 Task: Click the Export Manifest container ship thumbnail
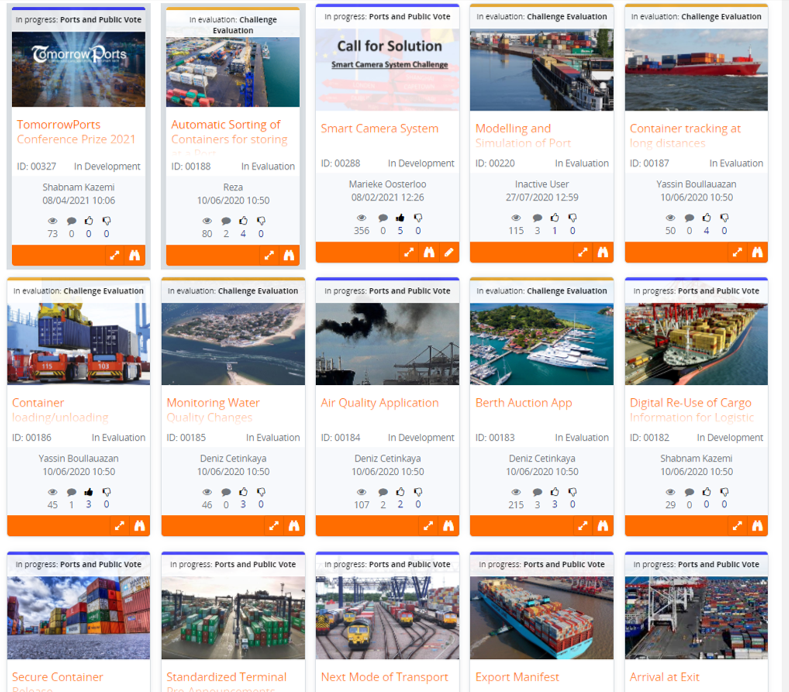point(541,618)
